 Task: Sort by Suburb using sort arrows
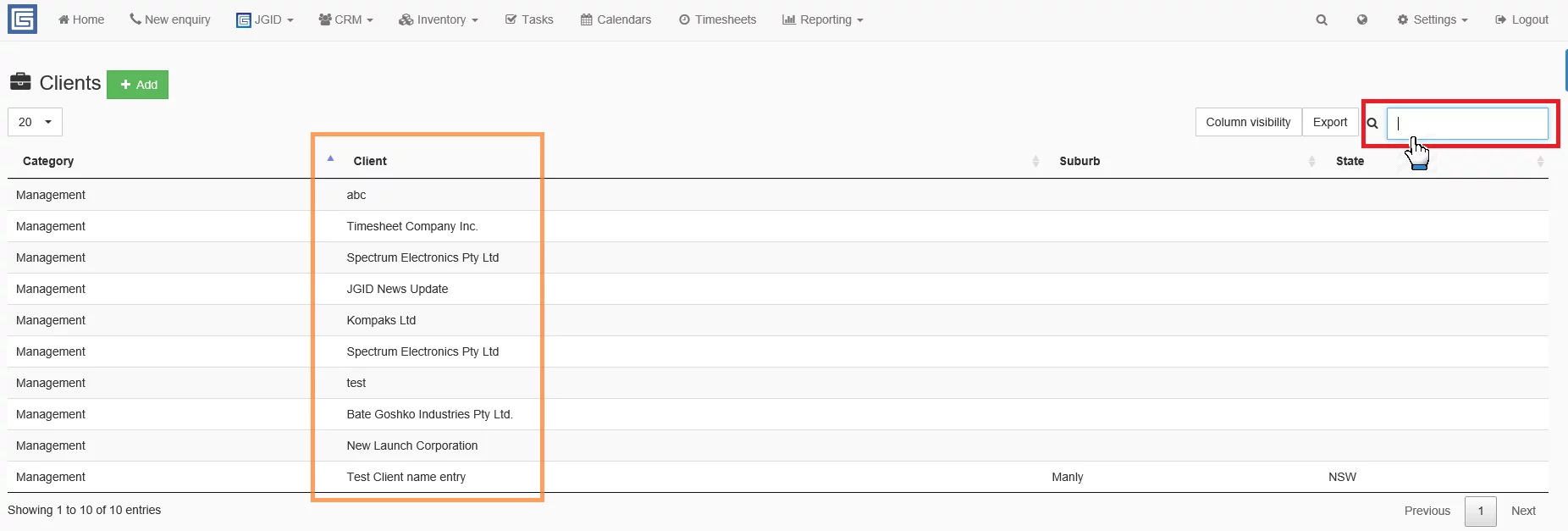[x=1311, y=161]
